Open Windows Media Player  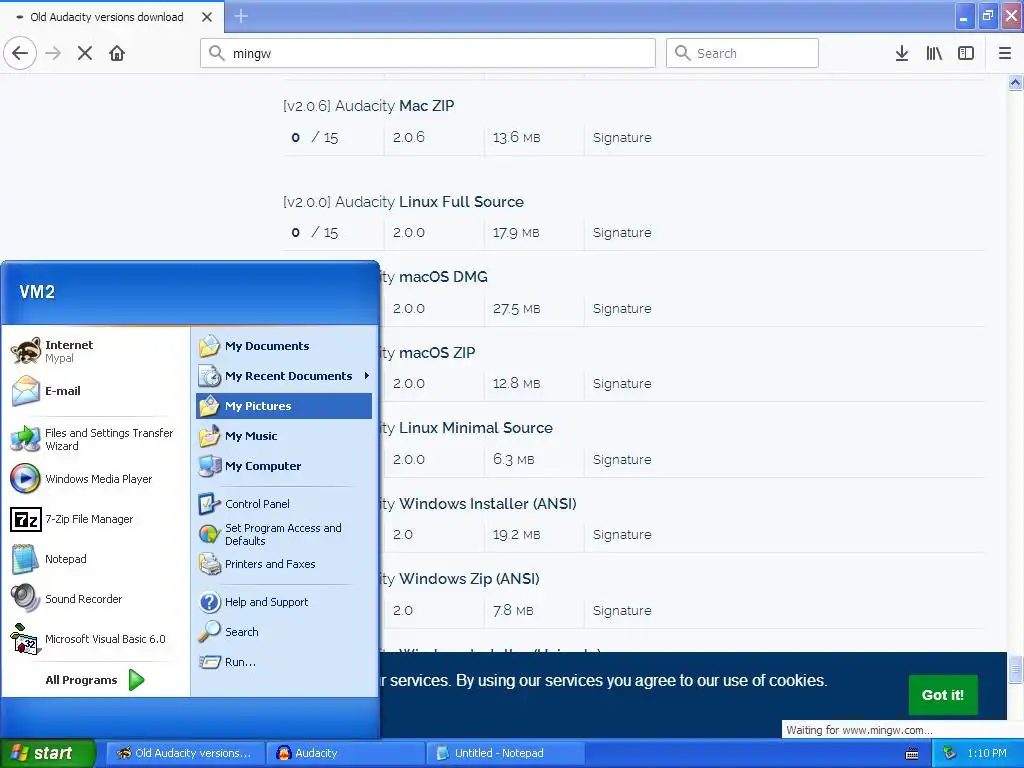tap(96, 479)
